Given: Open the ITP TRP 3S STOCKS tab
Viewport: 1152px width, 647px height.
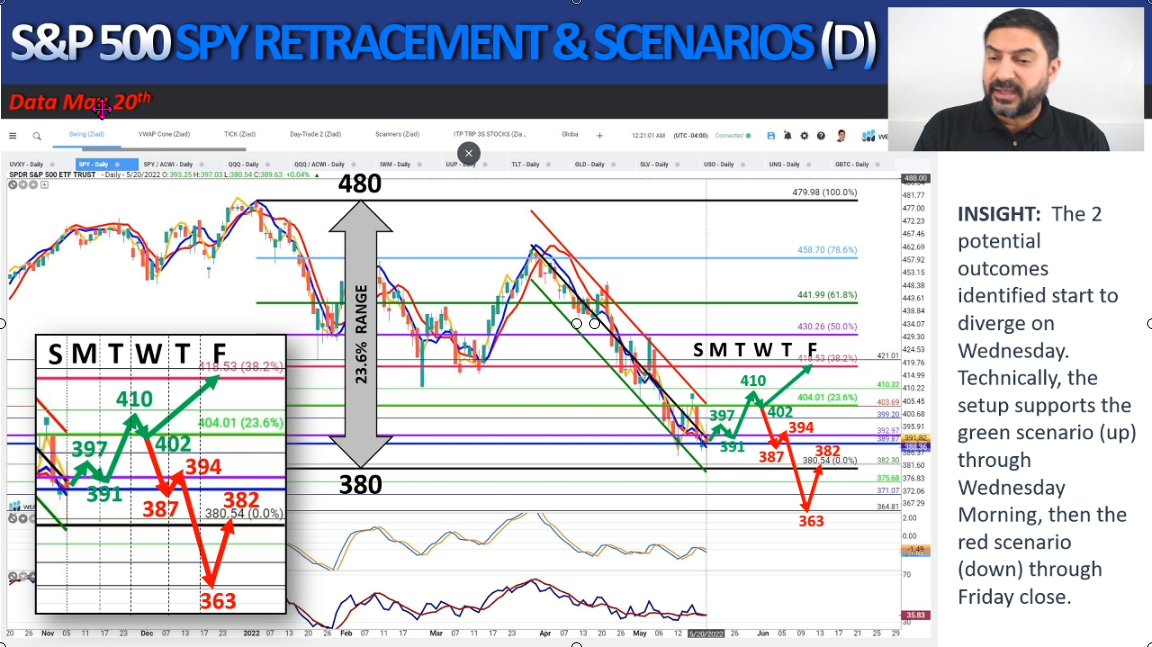Looking at the screenshot, I should [490, 134].
